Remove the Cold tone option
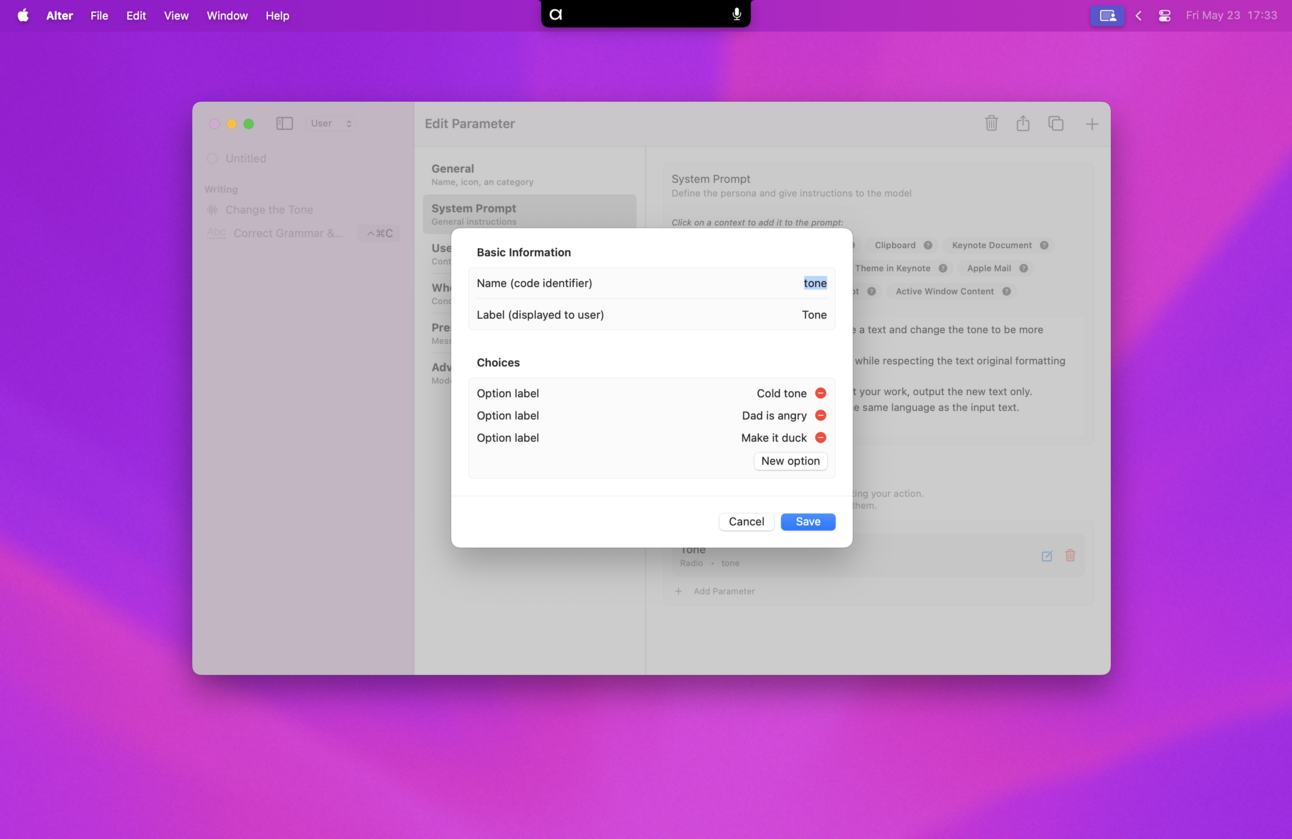 (x=820, y=393)
